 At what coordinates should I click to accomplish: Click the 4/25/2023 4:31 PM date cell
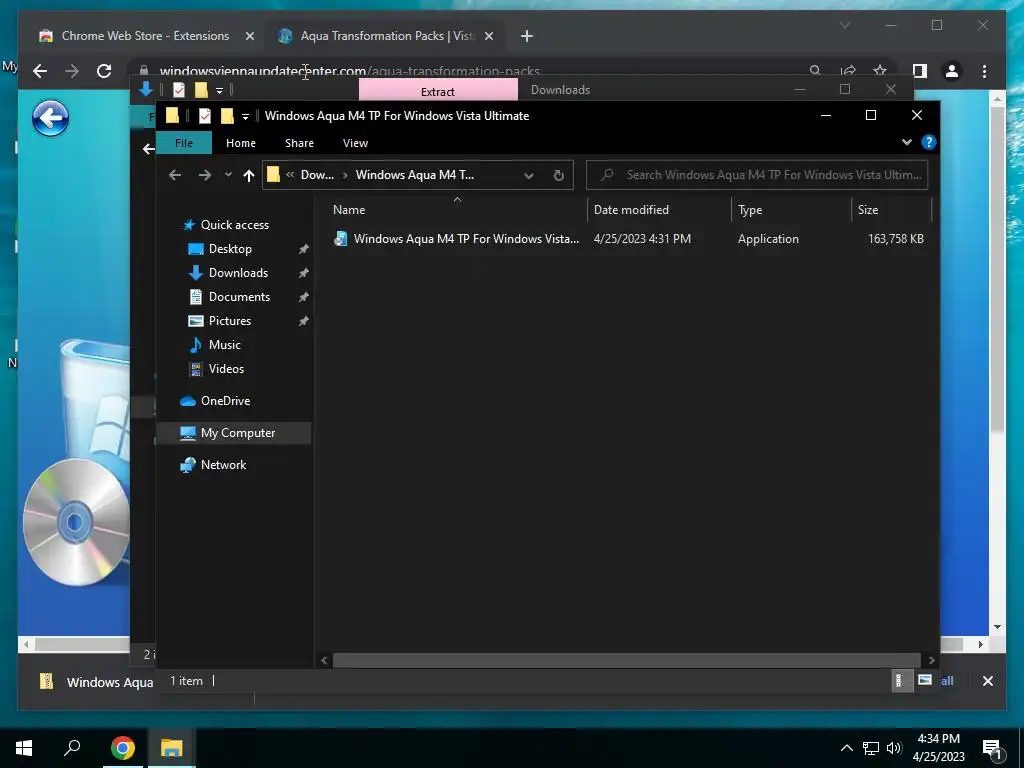(642, 239)
